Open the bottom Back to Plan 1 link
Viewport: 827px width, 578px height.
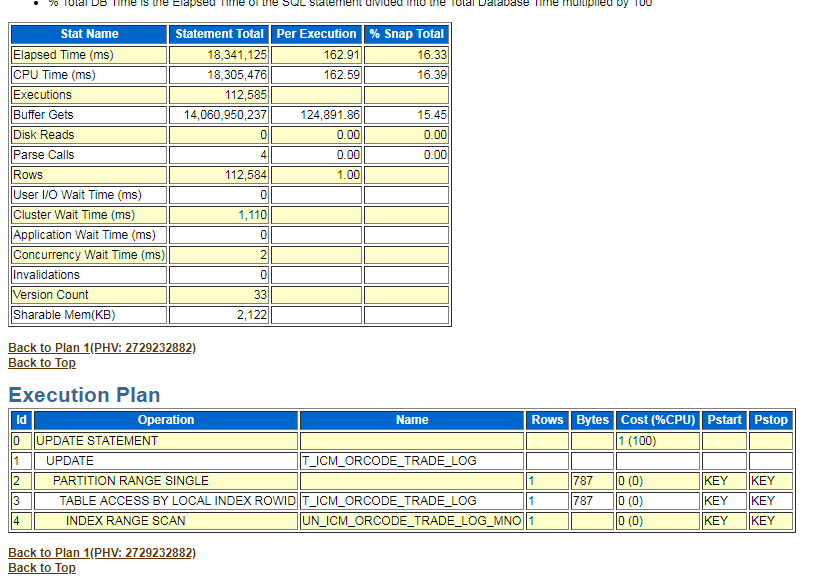[x=102, y=553]
